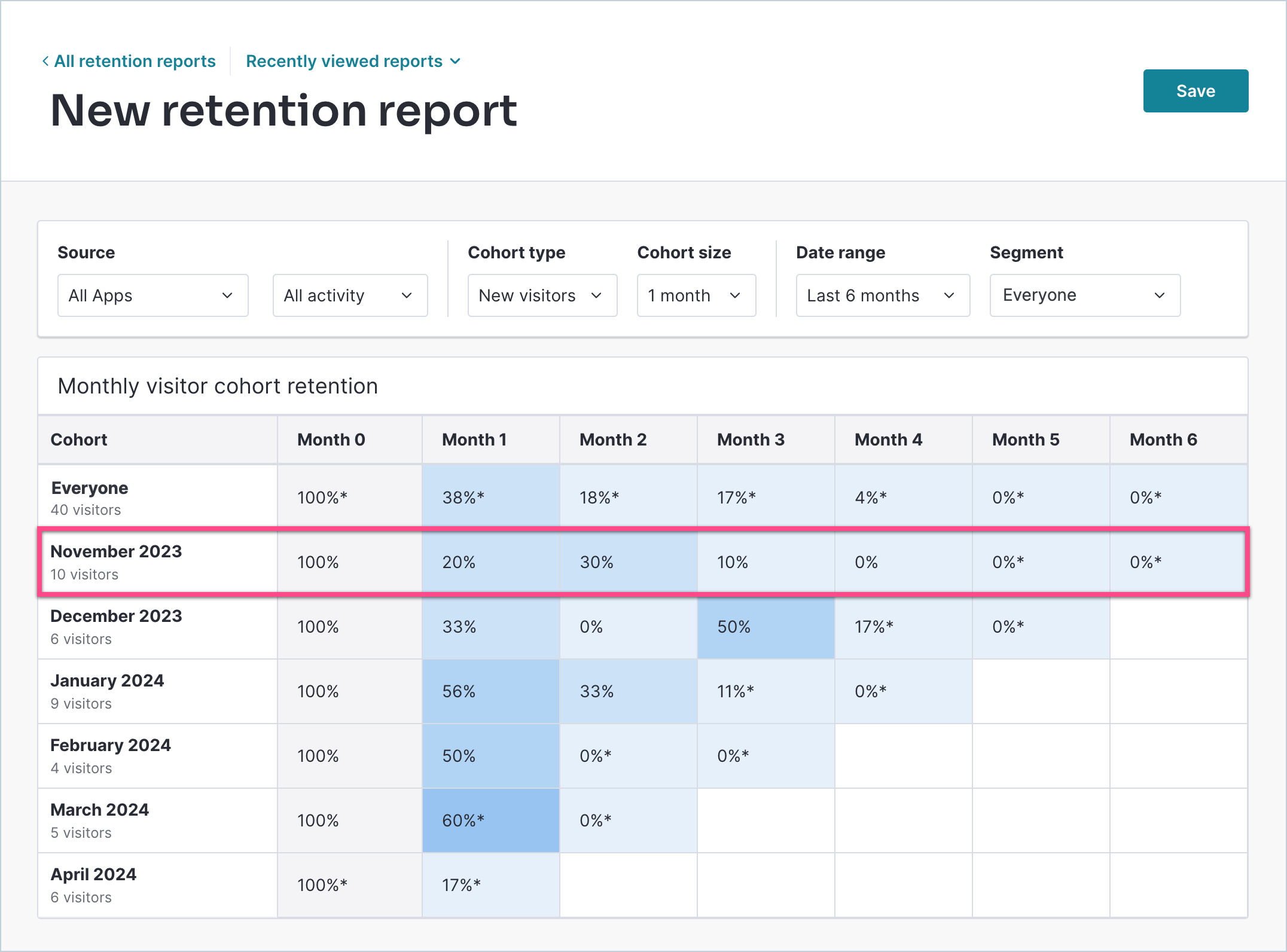Click the Save button

[x=1195, y=90]
